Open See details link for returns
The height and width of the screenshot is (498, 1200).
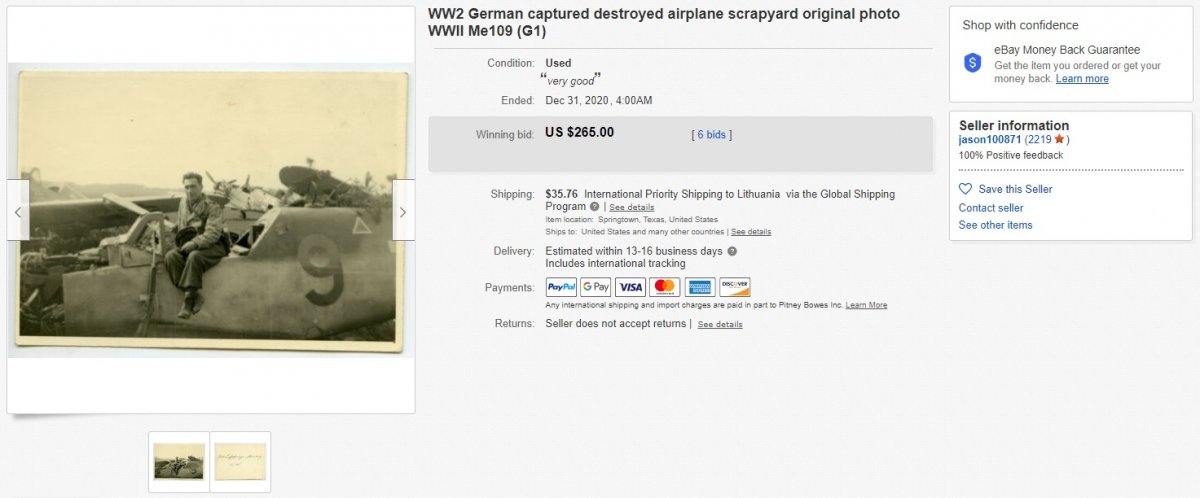720,325
